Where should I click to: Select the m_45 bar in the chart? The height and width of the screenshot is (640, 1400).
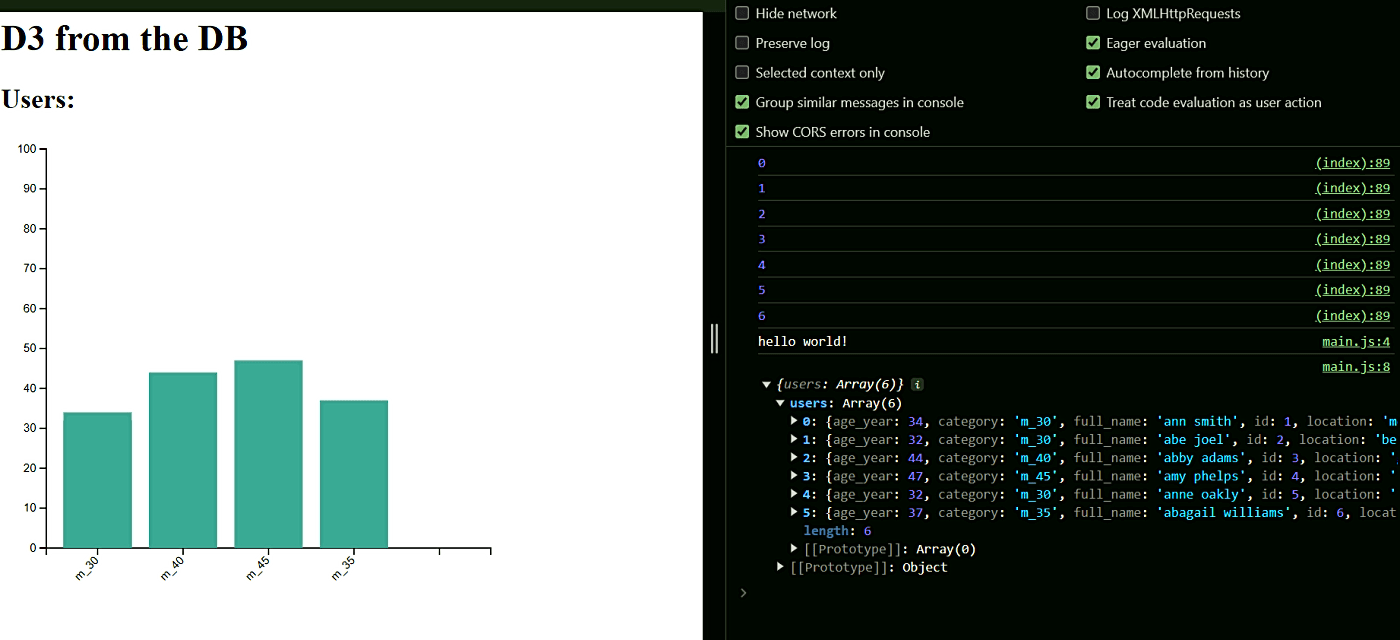[x=268, y=454]
